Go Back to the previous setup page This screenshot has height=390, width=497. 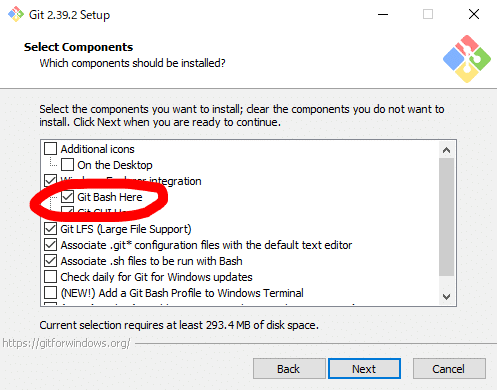pyautogui.click(x=289, y=369)
